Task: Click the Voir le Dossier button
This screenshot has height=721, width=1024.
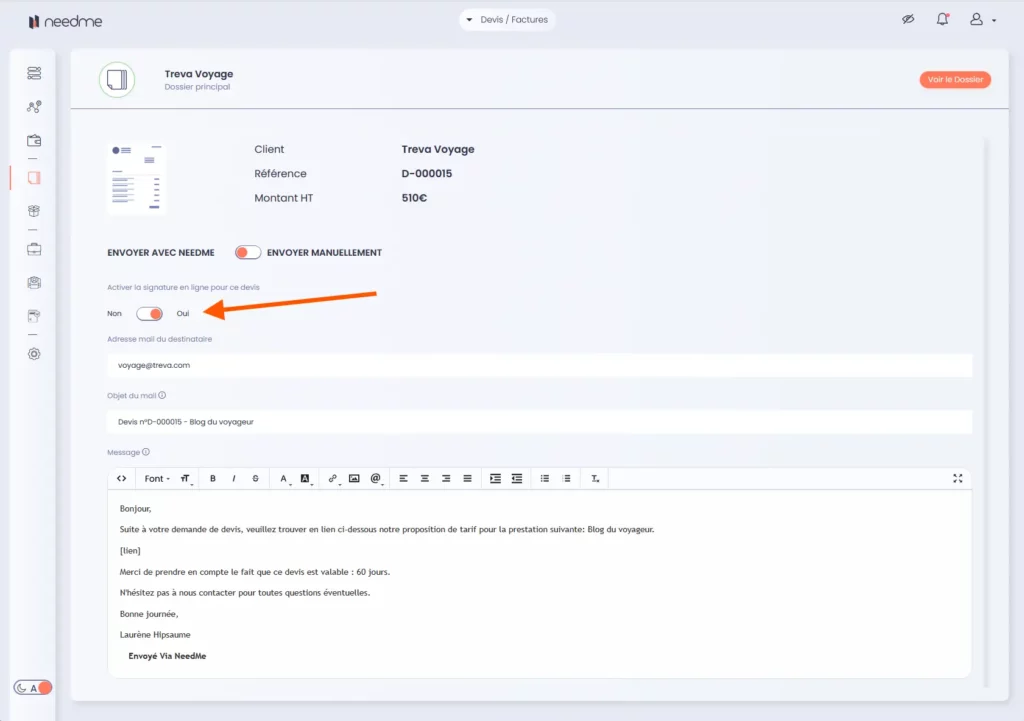Action: tap(955, 80)
